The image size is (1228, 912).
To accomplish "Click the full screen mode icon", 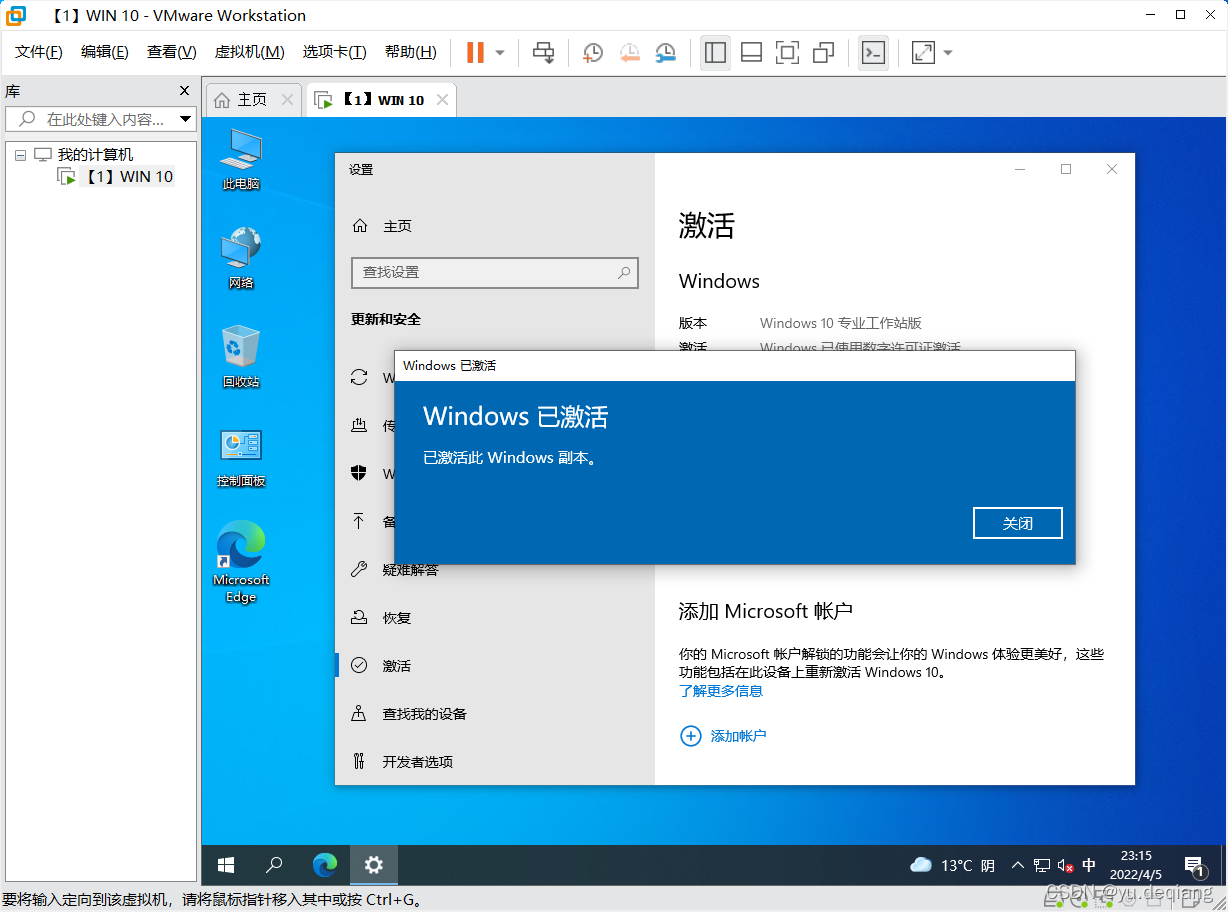I will click(x=787, y=52).
